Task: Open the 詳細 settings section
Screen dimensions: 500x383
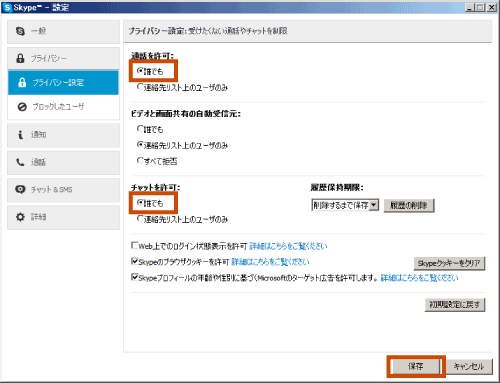Action: point(63,217)
